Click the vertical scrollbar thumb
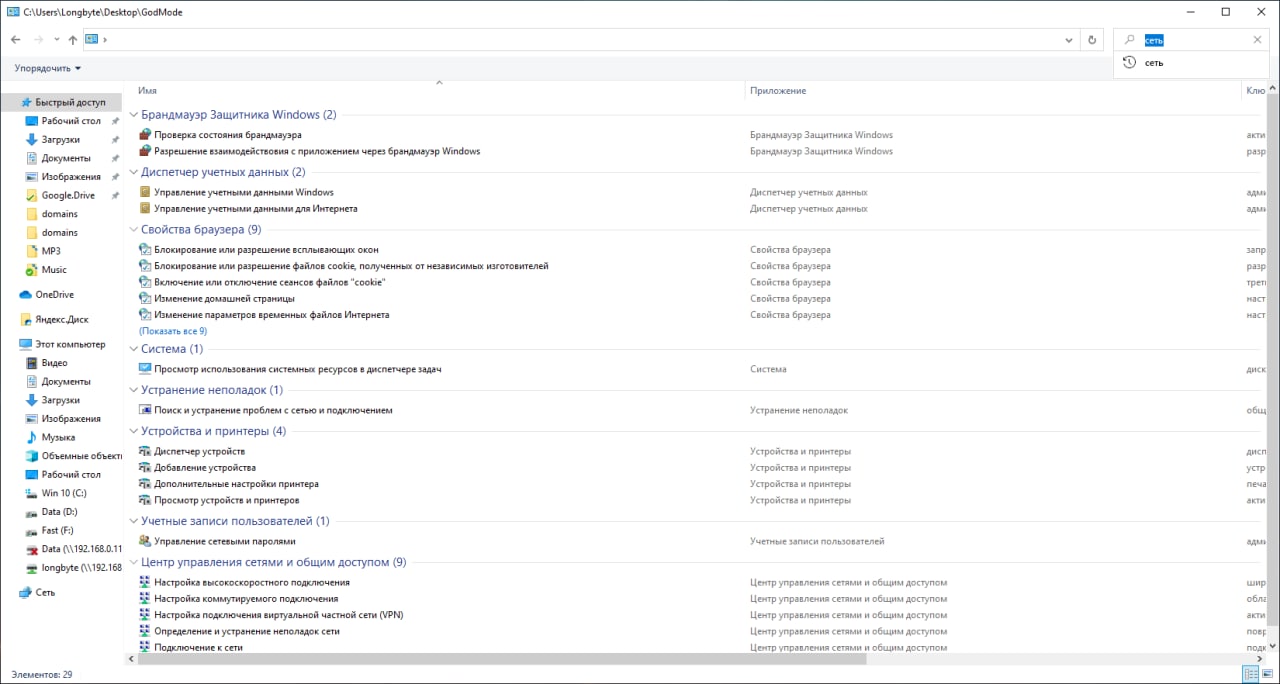The height and width of the screenshot is (684, 1280). (1274, 360)
